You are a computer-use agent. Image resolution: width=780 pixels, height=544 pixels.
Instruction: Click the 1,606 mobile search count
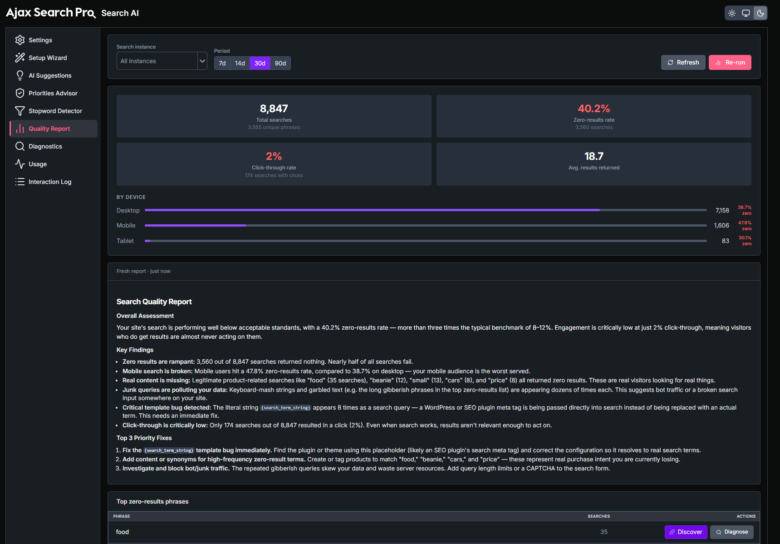[x=721, y=226]
